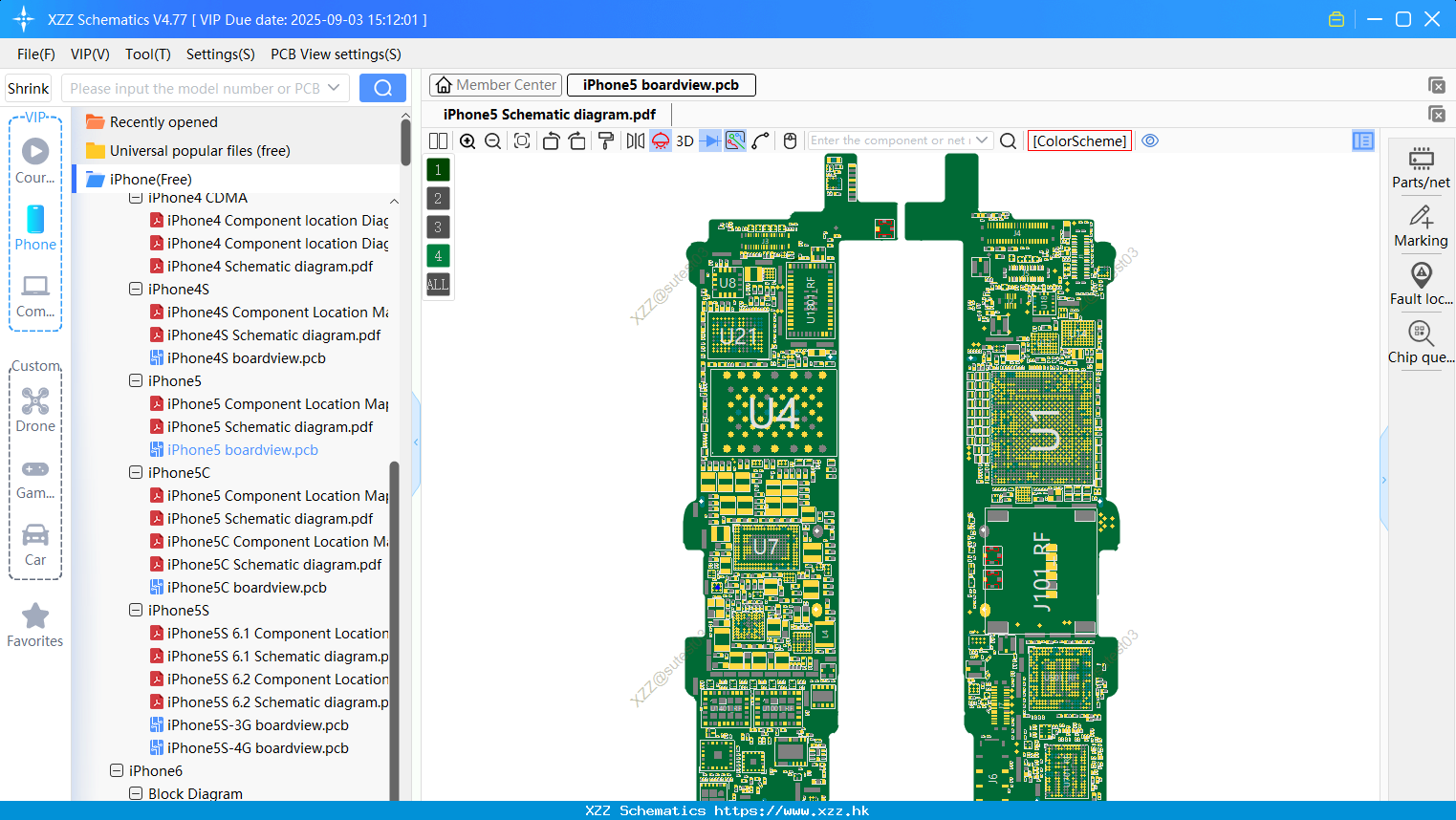Open iPhone5S-3G boardview.pcb file
This screenshot has height=820, width=1456.
[258, 725]
